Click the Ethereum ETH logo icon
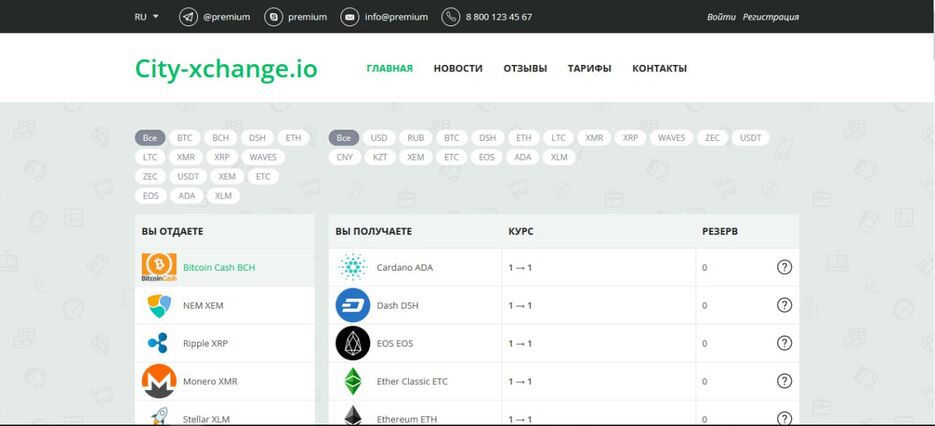 (353, 415)
